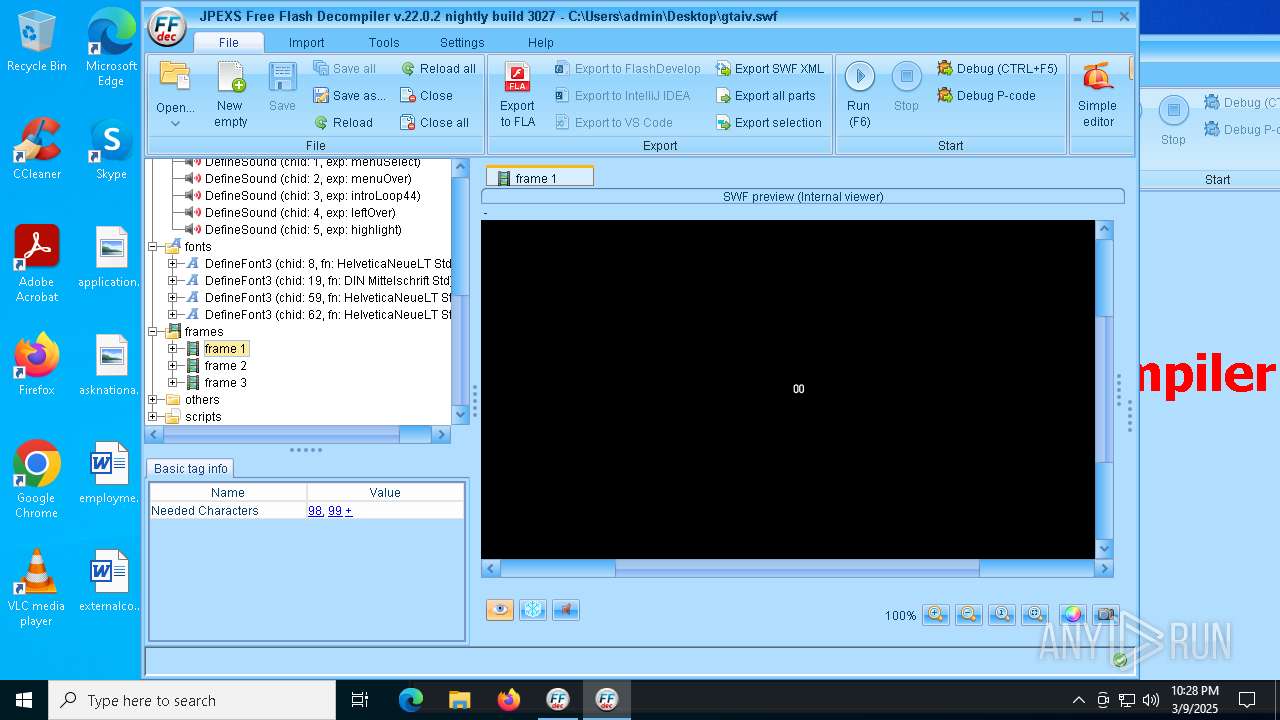Image resolution: width=1280 pixels, height=720 pixels.
Task: Click the tree horizontal scrollbar
Action: [298, 435]
